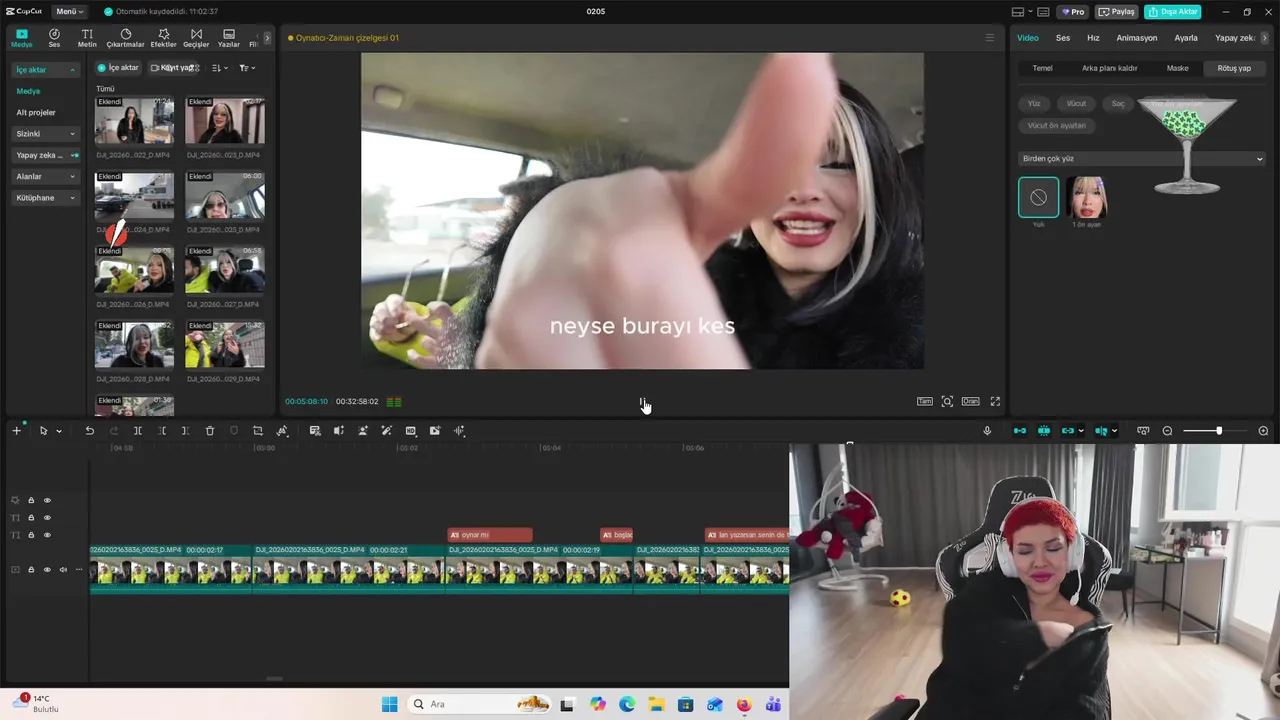
Task: Click the Dışa Aktar export button
Action: (x=1173, y=12)
